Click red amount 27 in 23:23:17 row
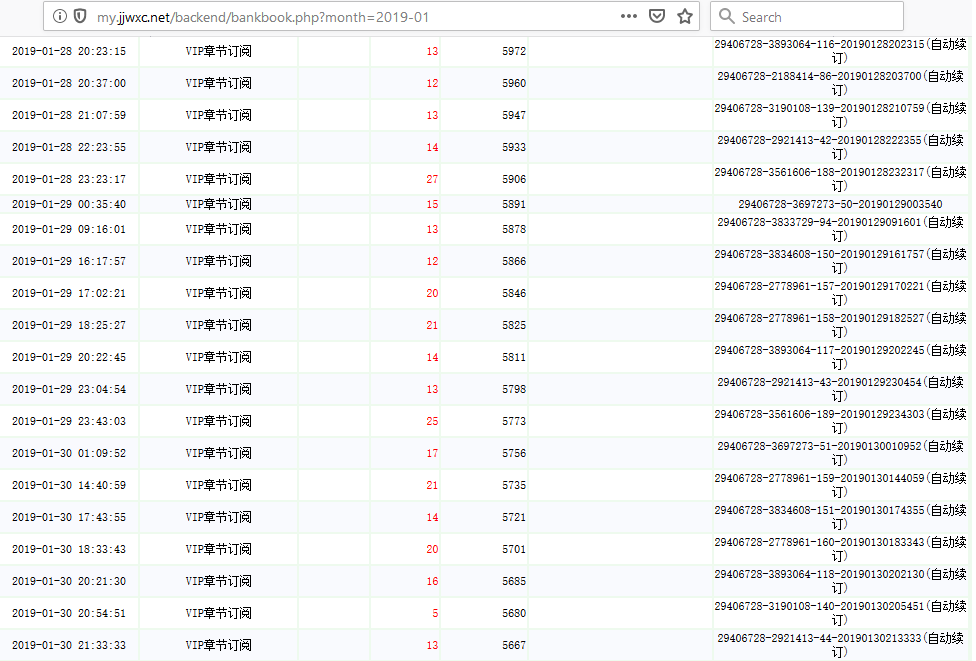 pyautogui.click(x=433, y=179)
